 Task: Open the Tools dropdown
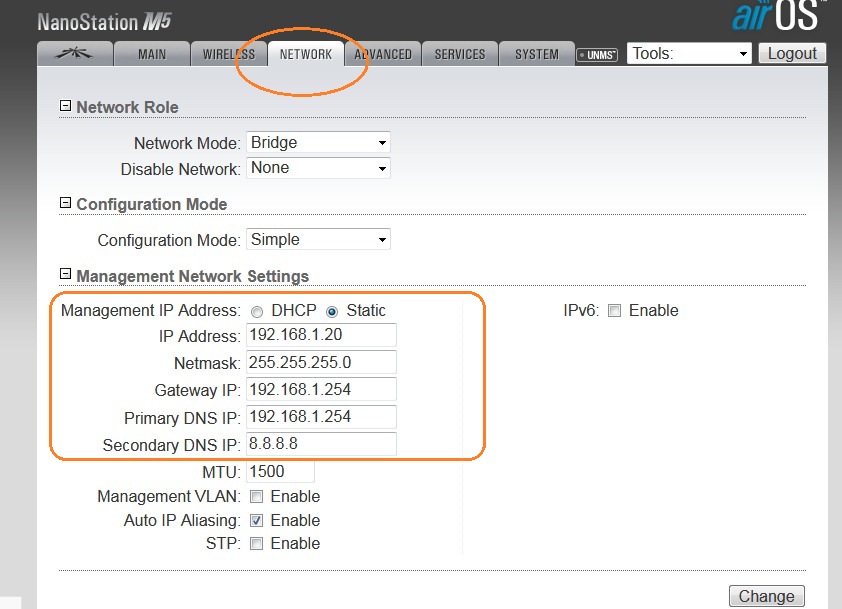(689, 54)
